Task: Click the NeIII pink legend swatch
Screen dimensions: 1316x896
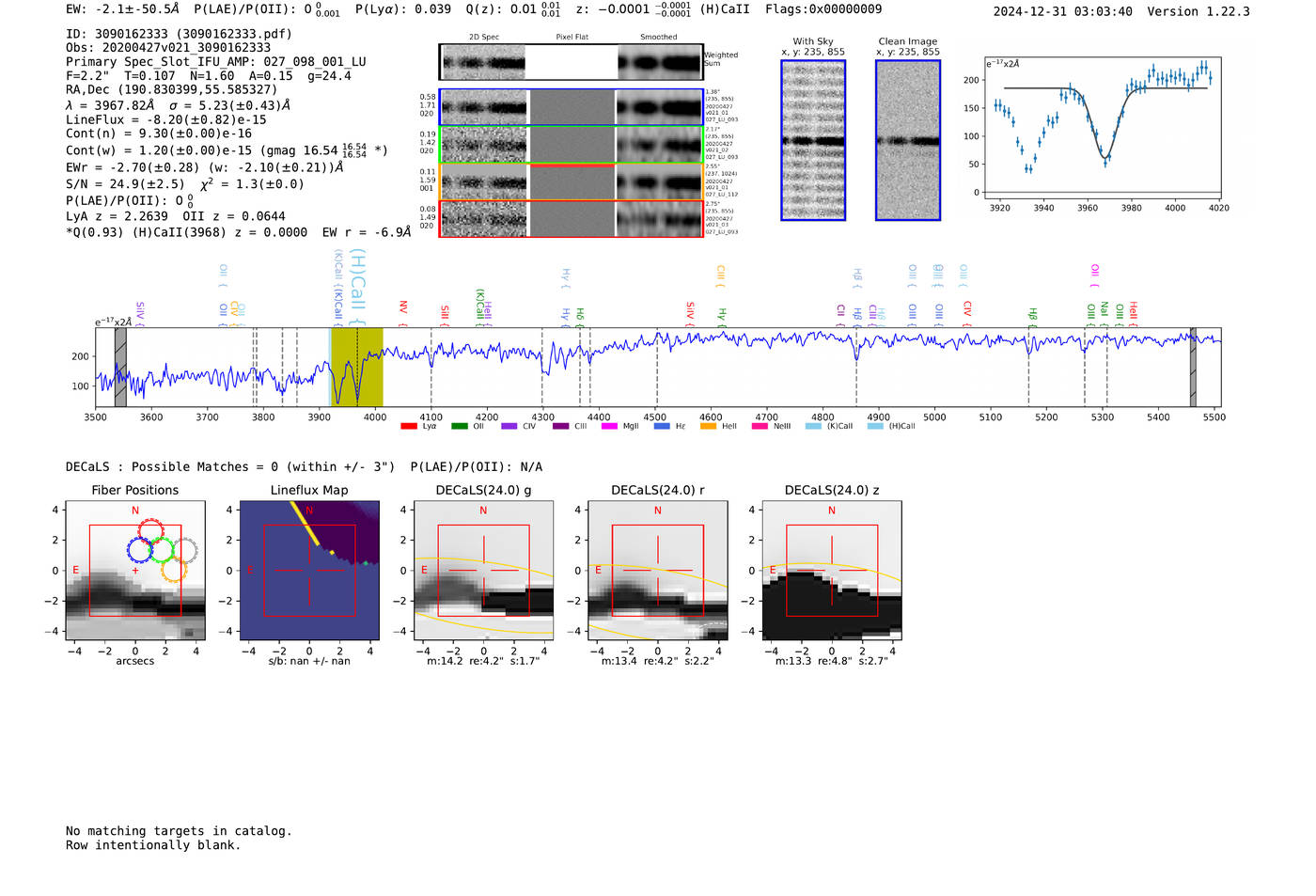Action: coord(760,426)
